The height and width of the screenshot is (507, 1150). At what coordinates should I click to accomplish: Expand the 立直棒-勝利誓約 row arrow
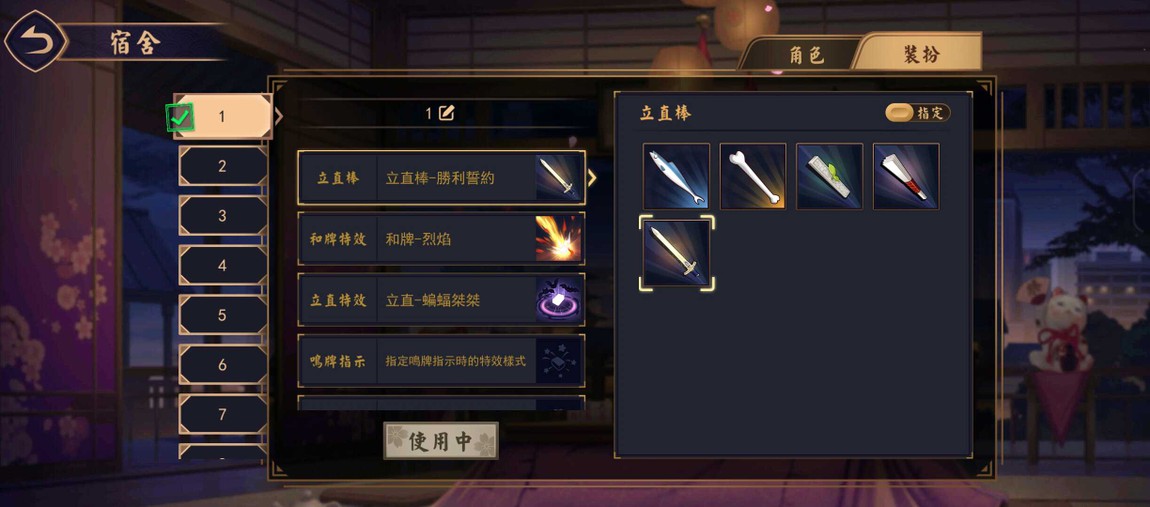coord(592,178)
